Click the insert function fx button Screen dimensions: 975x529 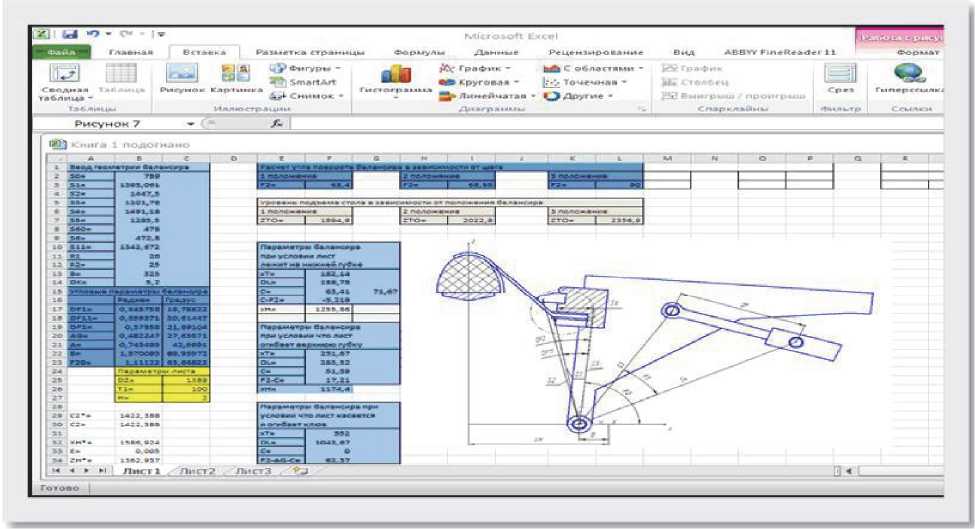[x=277, y=123]
